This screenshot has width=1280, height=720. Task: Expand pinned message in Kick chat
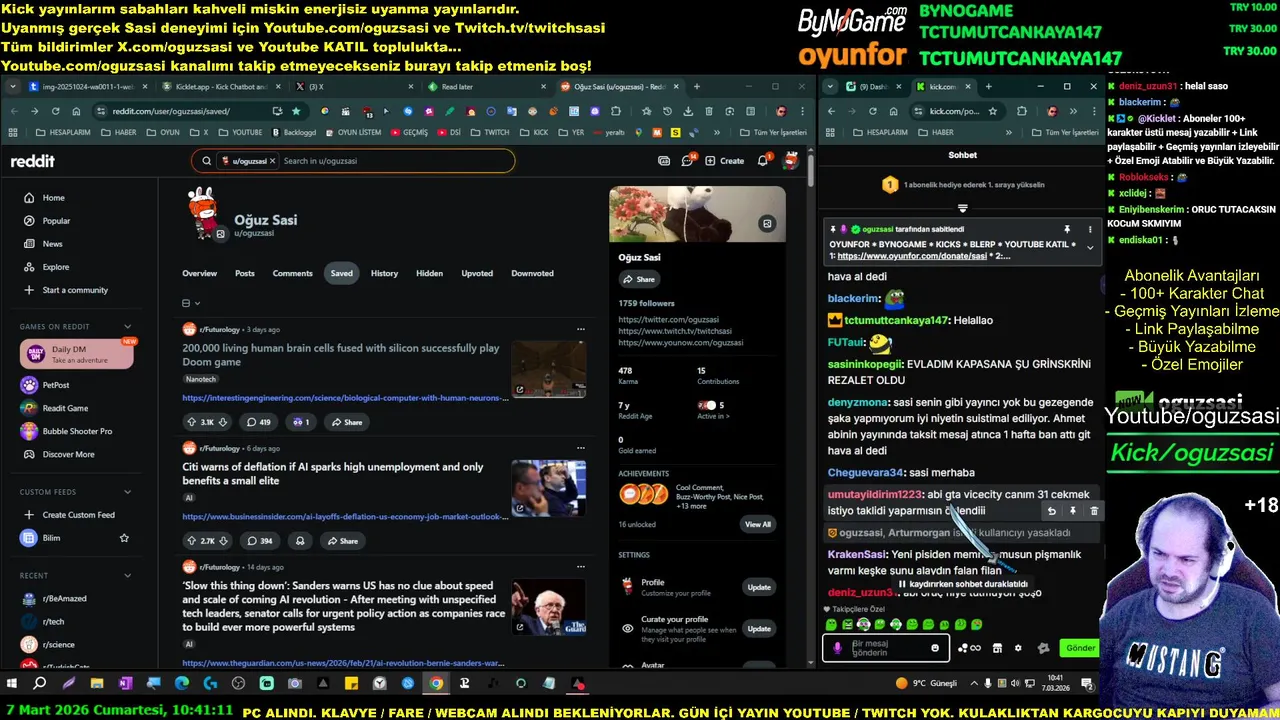pyautogui.click(x=1090, y=249)
